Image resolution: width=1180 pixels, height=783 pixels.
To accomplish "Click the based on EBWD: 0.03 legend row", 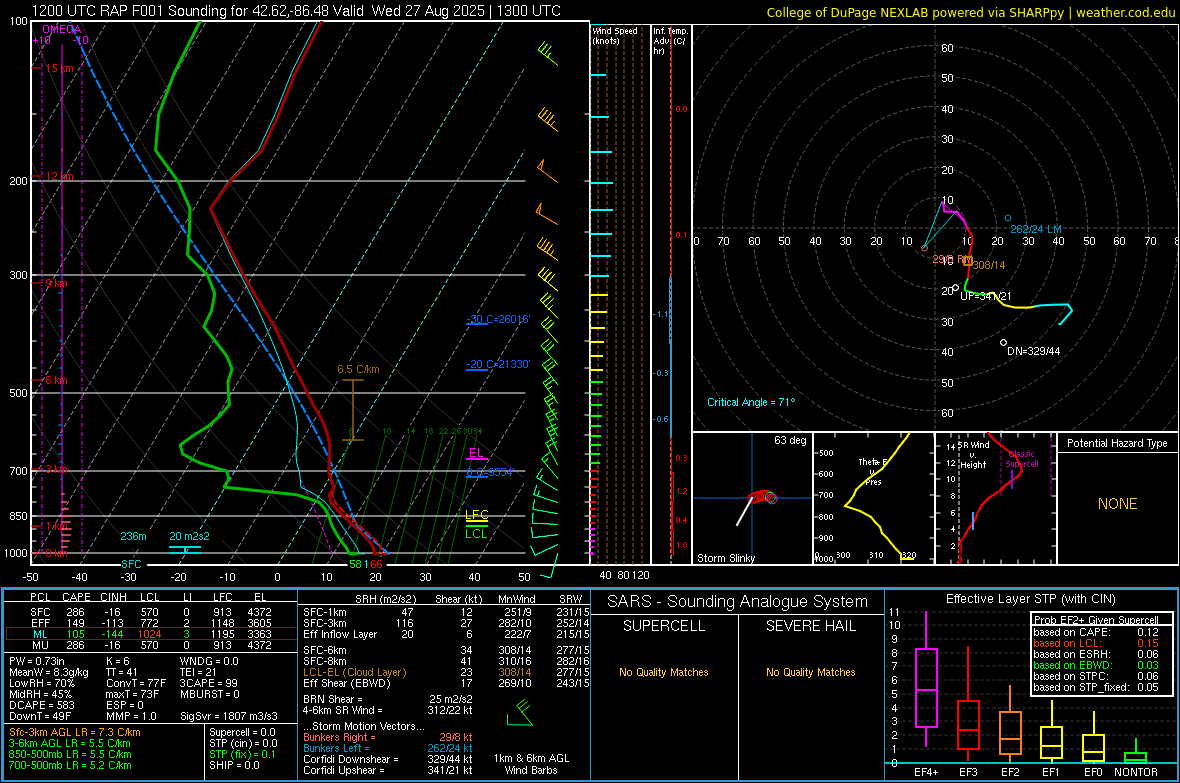I will pyautogui.click(x=1096, y=665).
